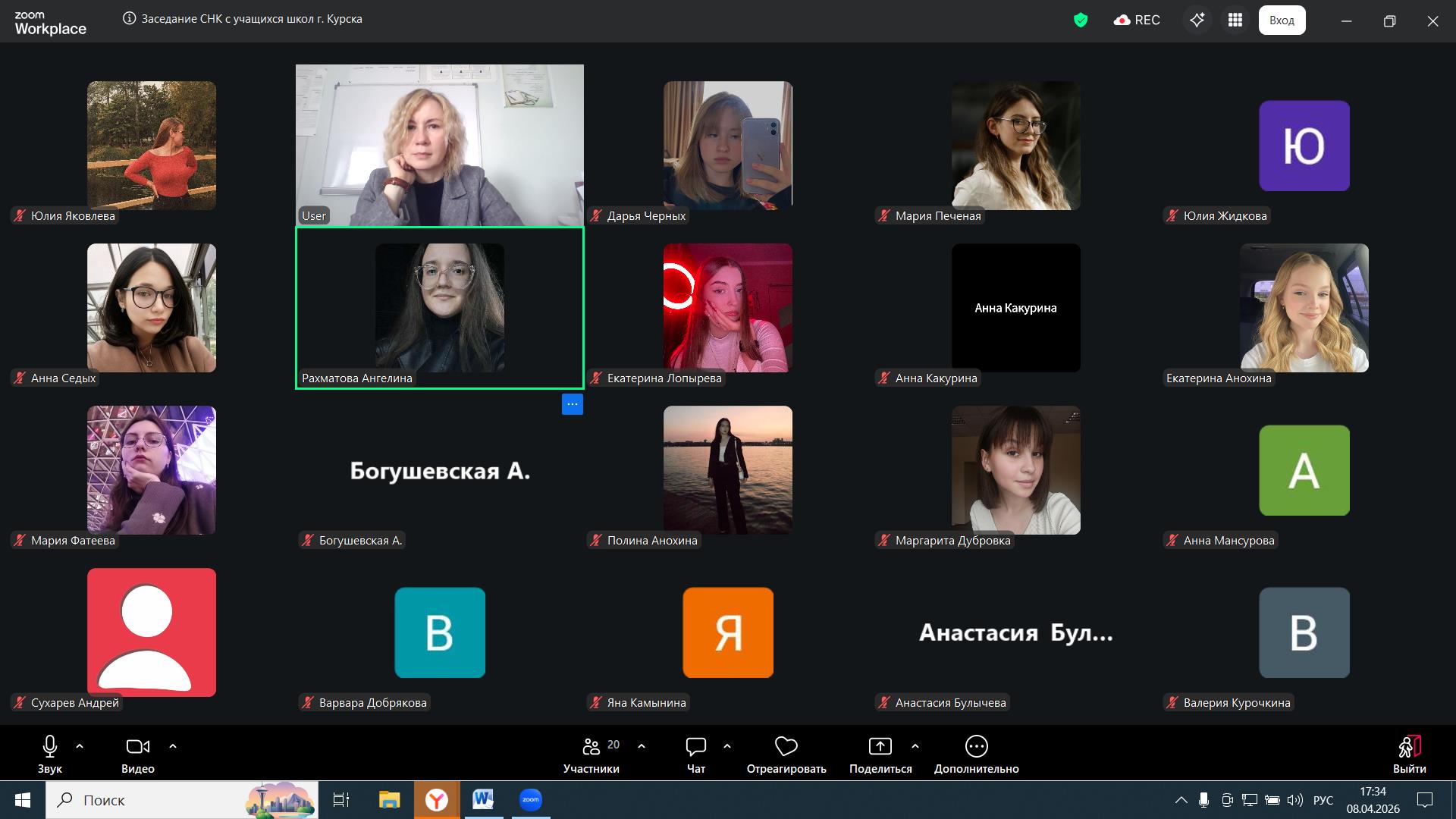Toggle the microphone Sound button
This screenshot has height=819, width=1456.
50,747
